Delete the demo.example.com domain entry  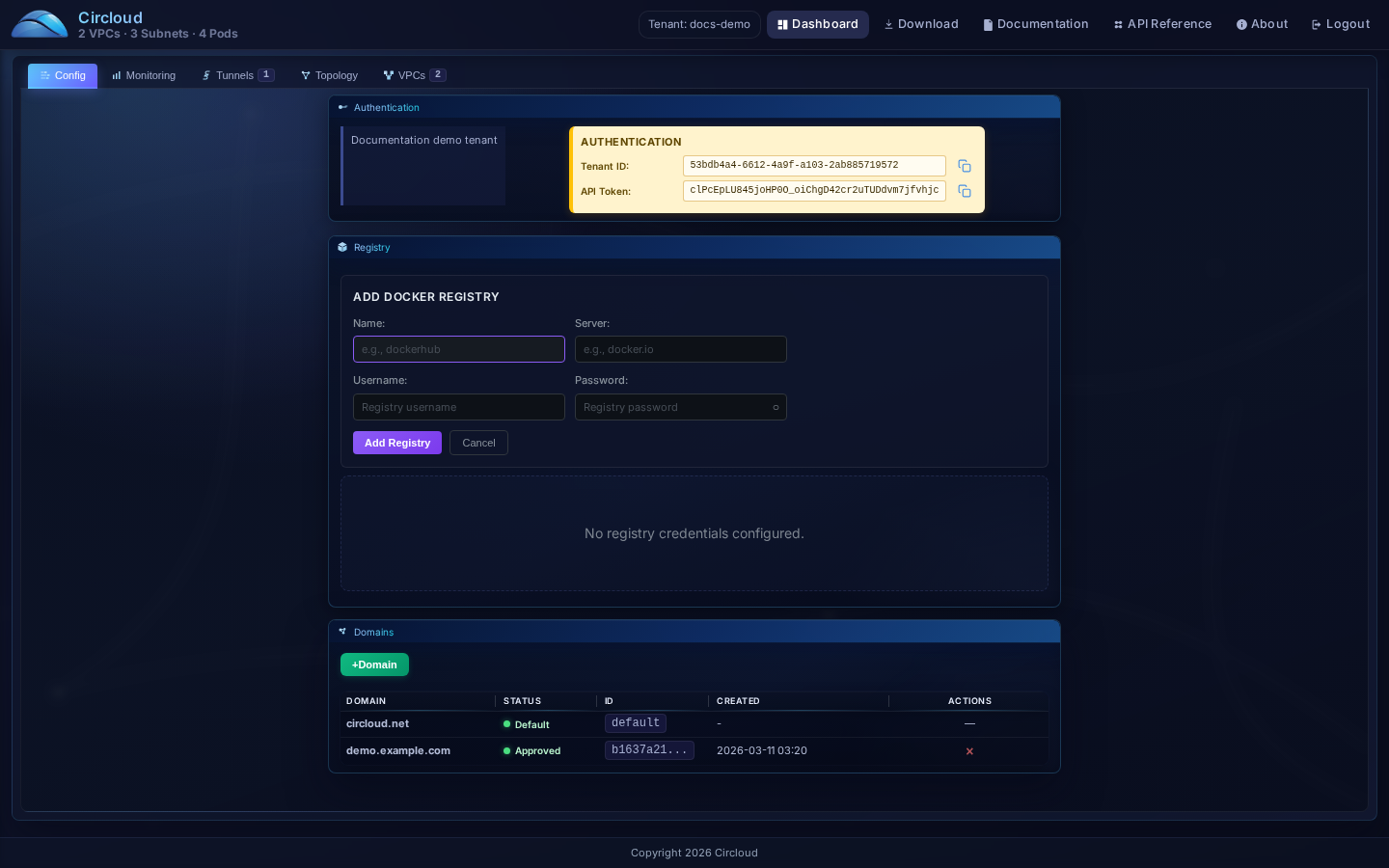coord(969,751)
